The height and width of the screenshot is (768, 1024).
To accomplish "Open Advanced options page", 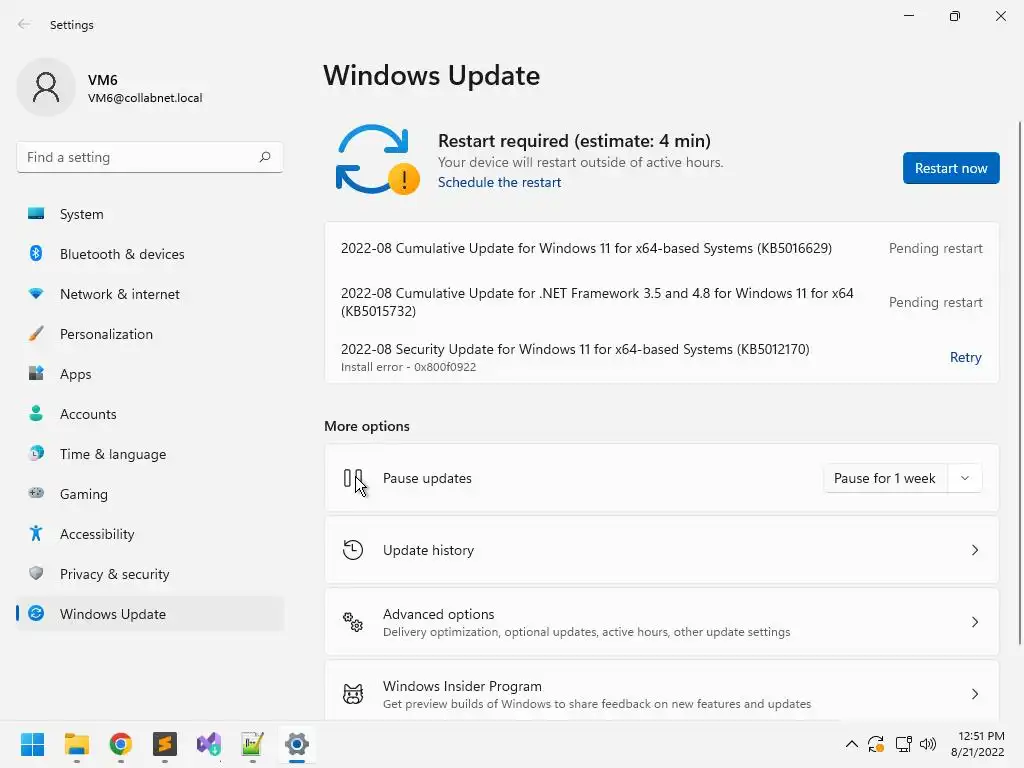I will click(x=662, y=622).
